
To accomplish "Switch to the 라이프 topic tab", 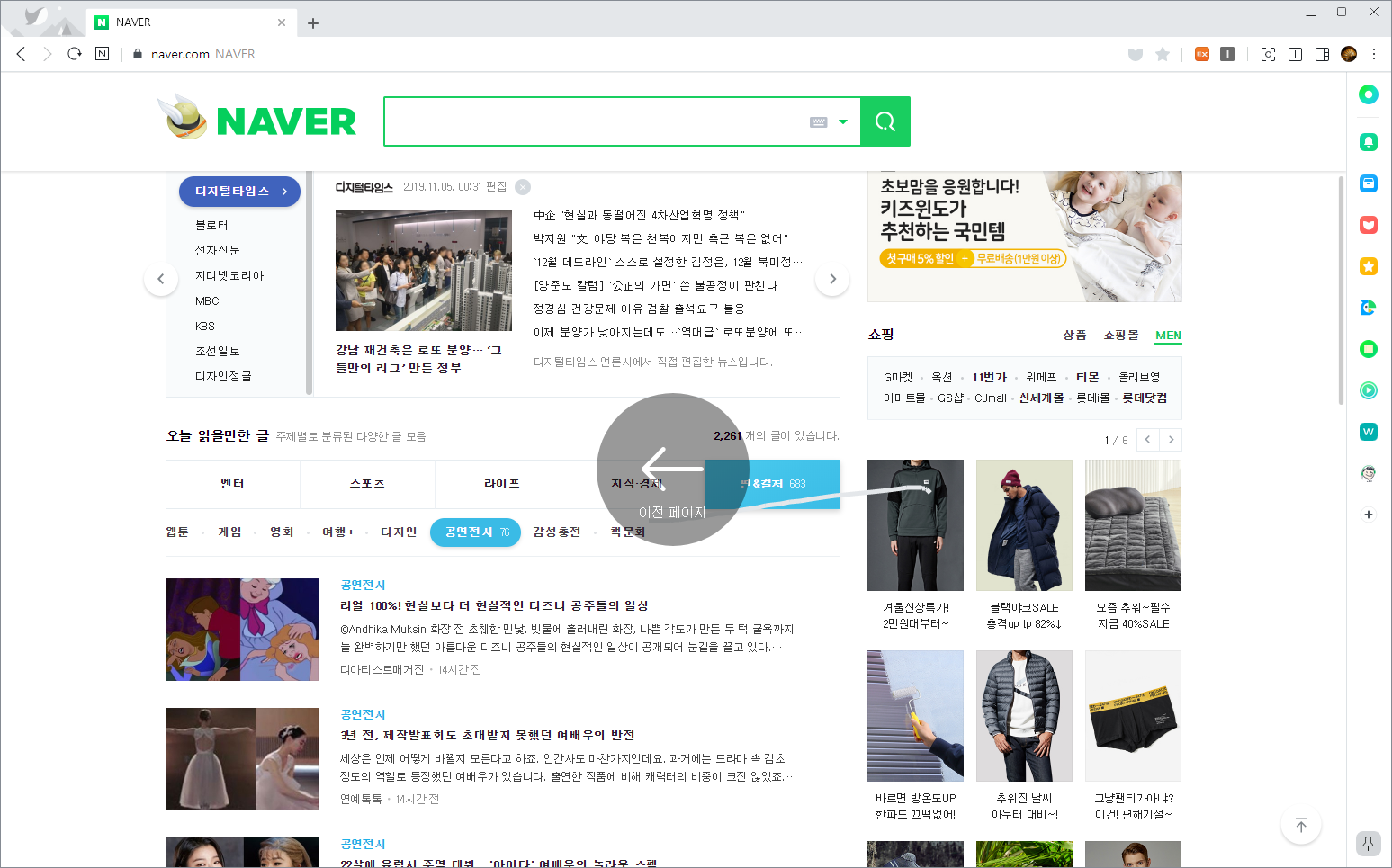I will [x=502, y=484].
